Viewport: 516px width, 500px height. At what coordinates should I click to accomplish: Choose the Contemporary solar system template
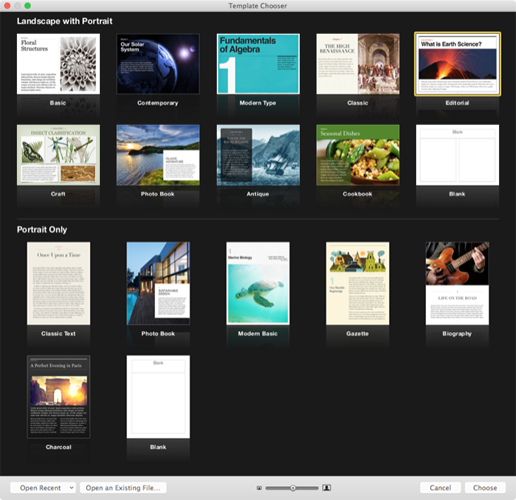(158, 64)
